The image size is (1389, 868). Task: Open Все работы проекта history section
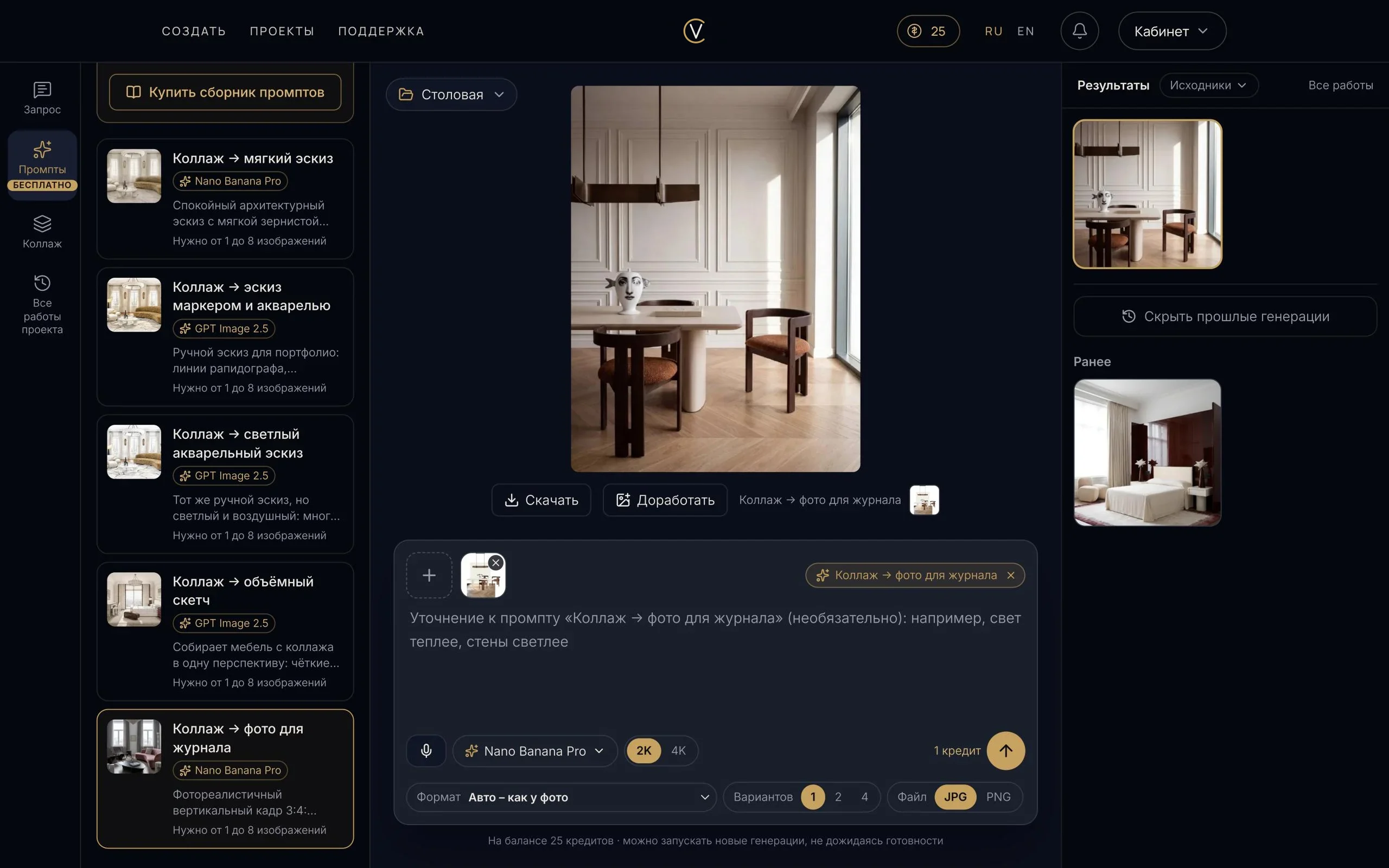(x=42, y=304)
